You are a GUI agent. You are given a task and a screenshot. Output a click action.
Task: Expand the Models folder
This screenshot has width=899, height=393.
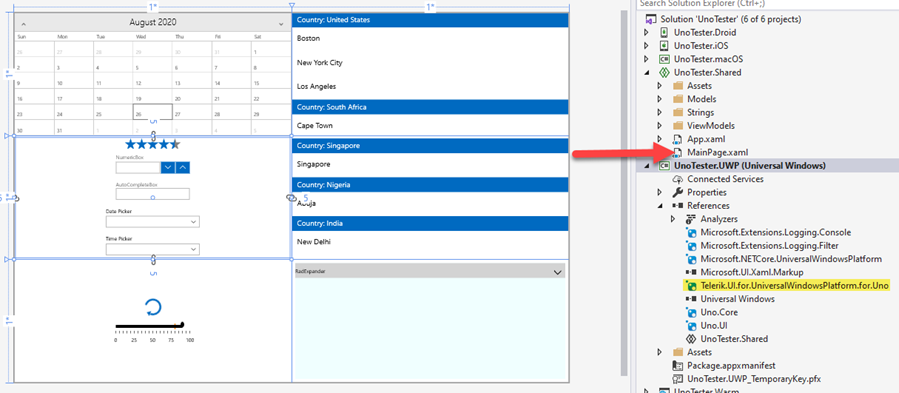pos(659,99)
